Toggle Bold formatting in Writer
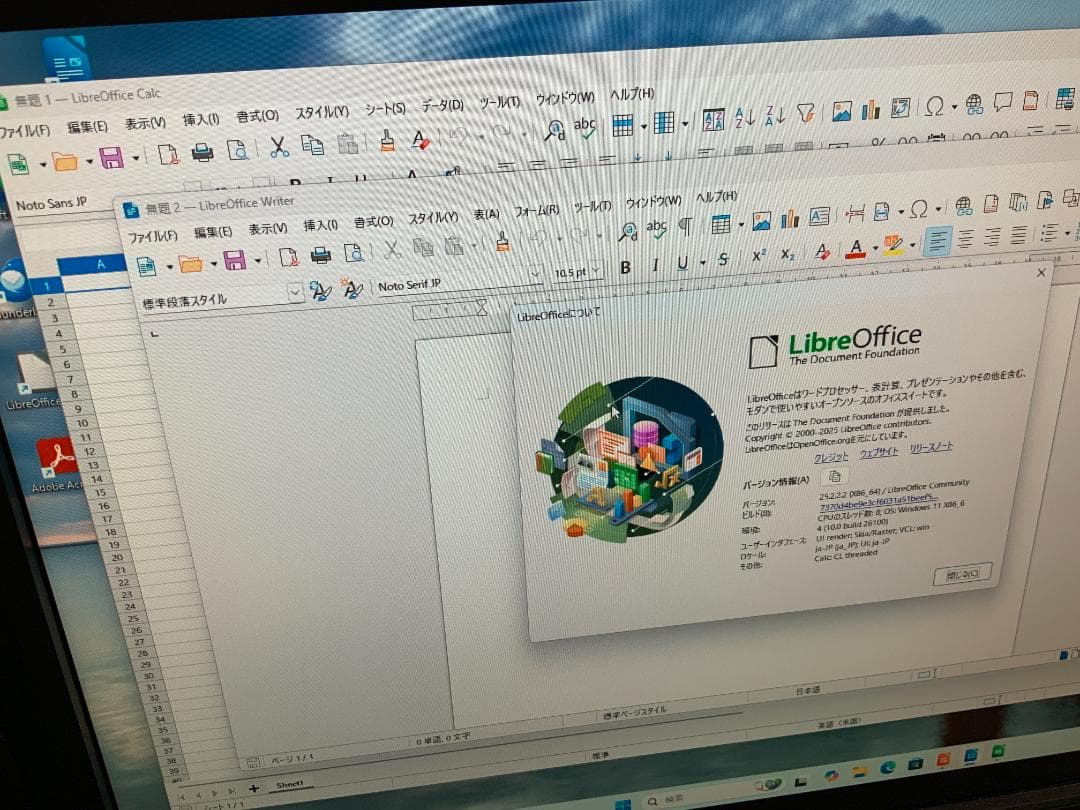Viewport: 1080px width, 810px height. [x=625, y=267]
